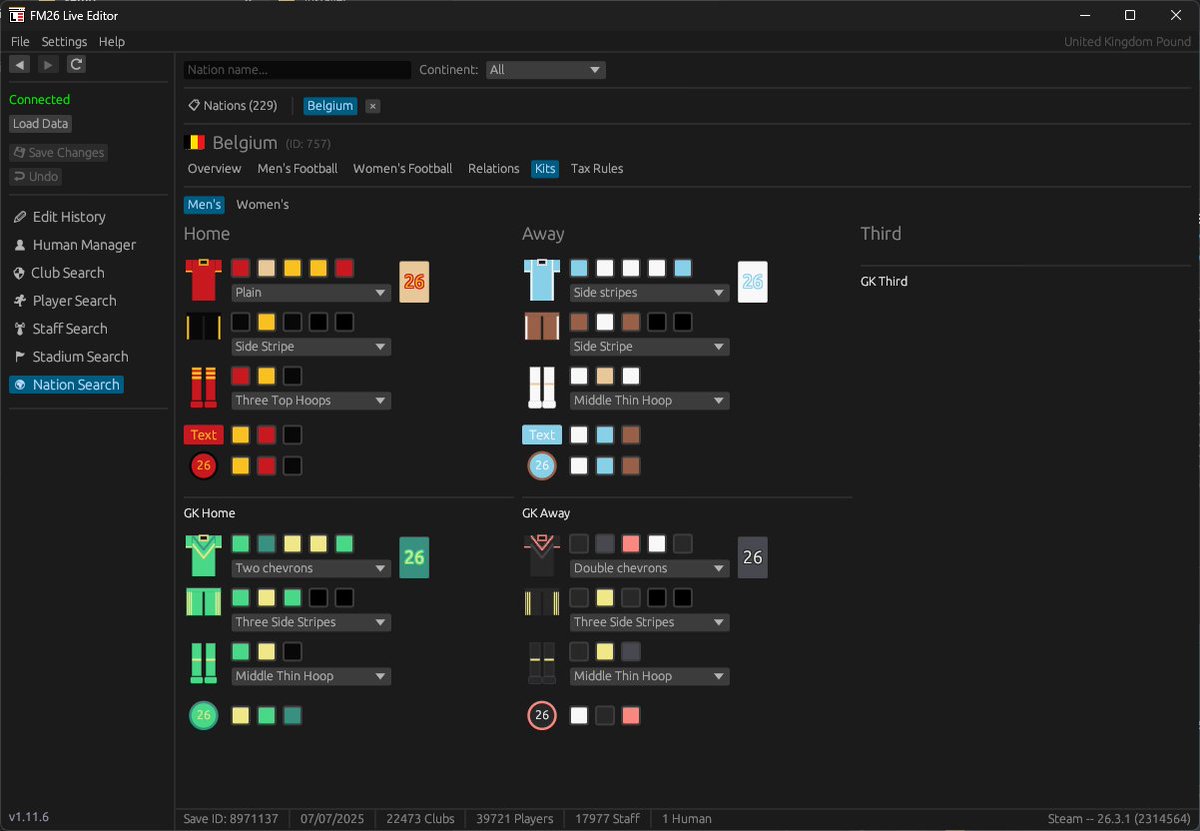This screenshot has height=831, width=1200.
Task: Switch to the Overview tab
Action: coord(214,169)
